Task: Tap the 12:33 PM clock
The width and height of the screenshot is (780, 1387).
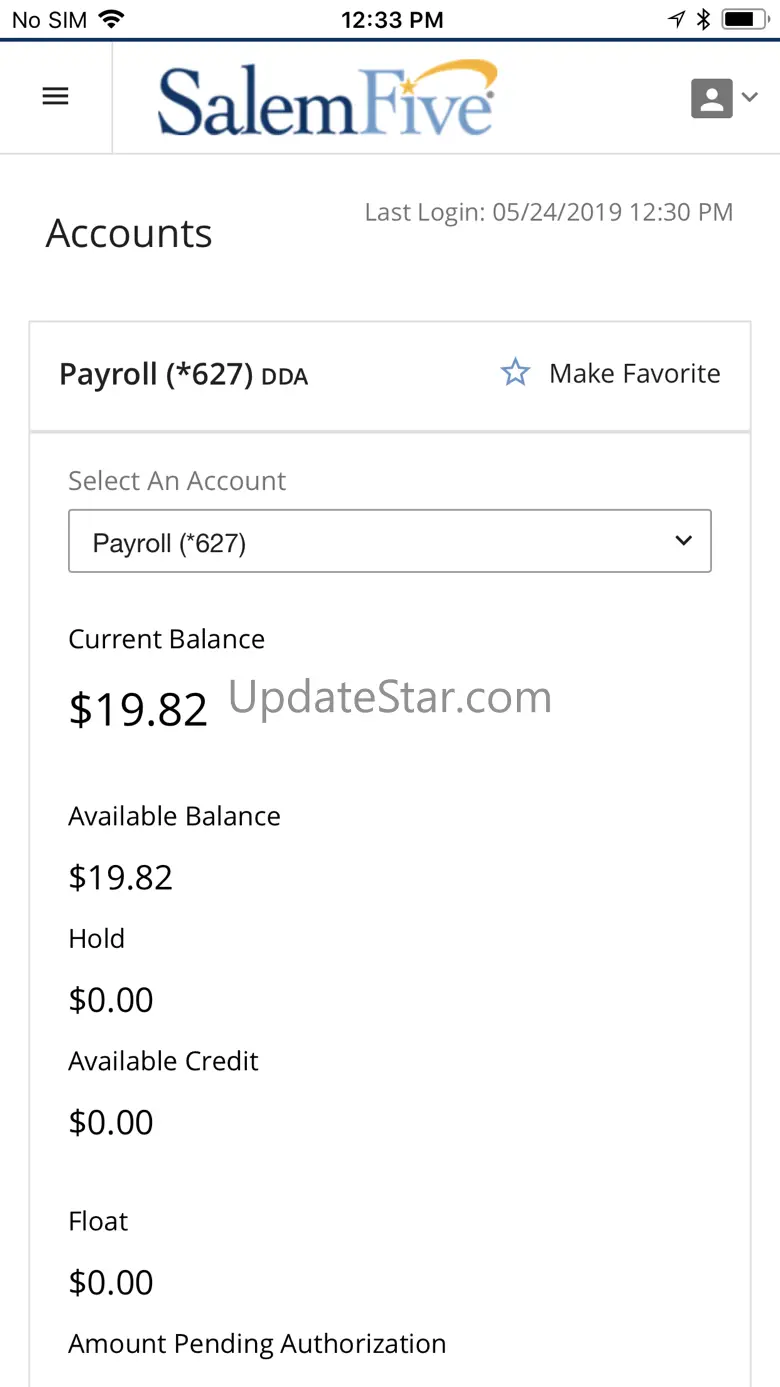Action: pyautogui.click(x=391, y=19)
